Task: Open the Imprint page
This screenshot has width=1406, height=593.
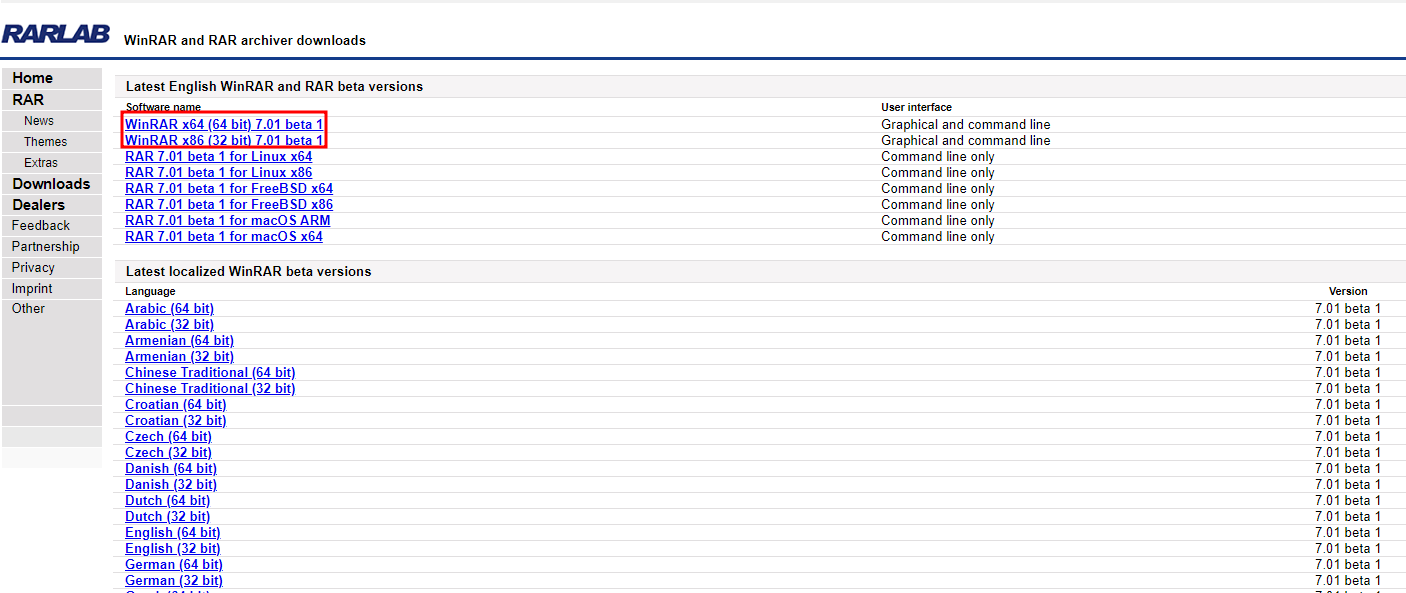Action: point(32,289)
